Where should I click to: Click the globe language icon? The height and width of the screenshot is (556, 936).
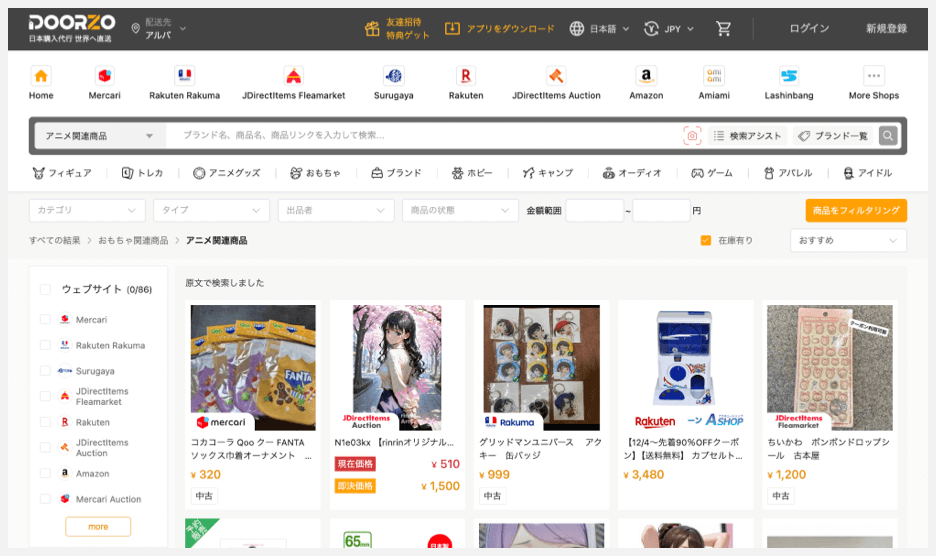click(577, 29)
